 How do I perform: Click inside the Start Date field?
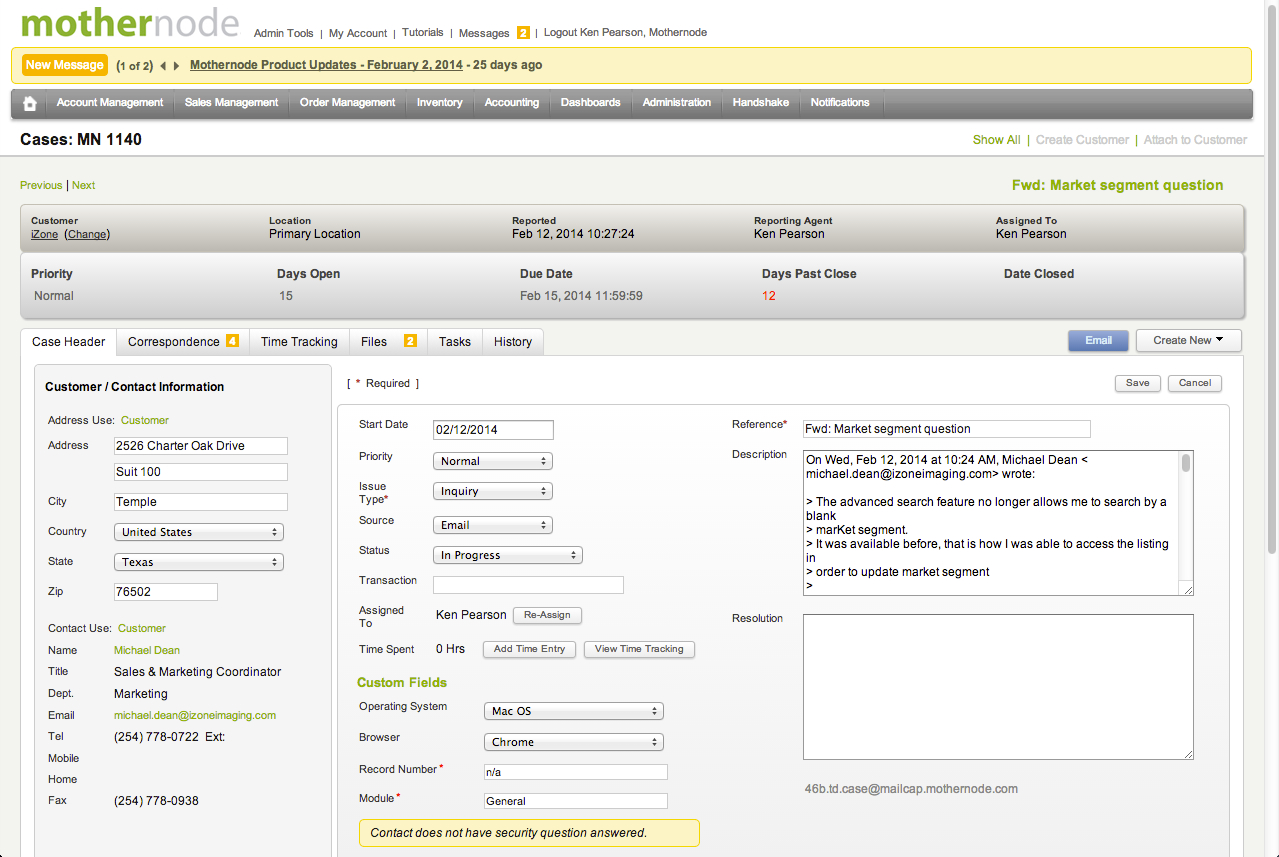492,429
